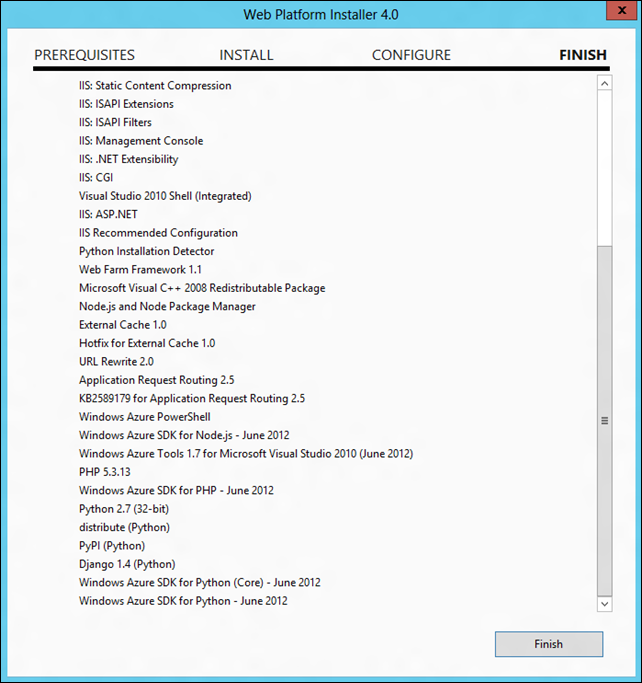Click 'Hotfix for External Cache 1.0' entry
This screenshot has width=642, height=683.
[x=147, y=343]
